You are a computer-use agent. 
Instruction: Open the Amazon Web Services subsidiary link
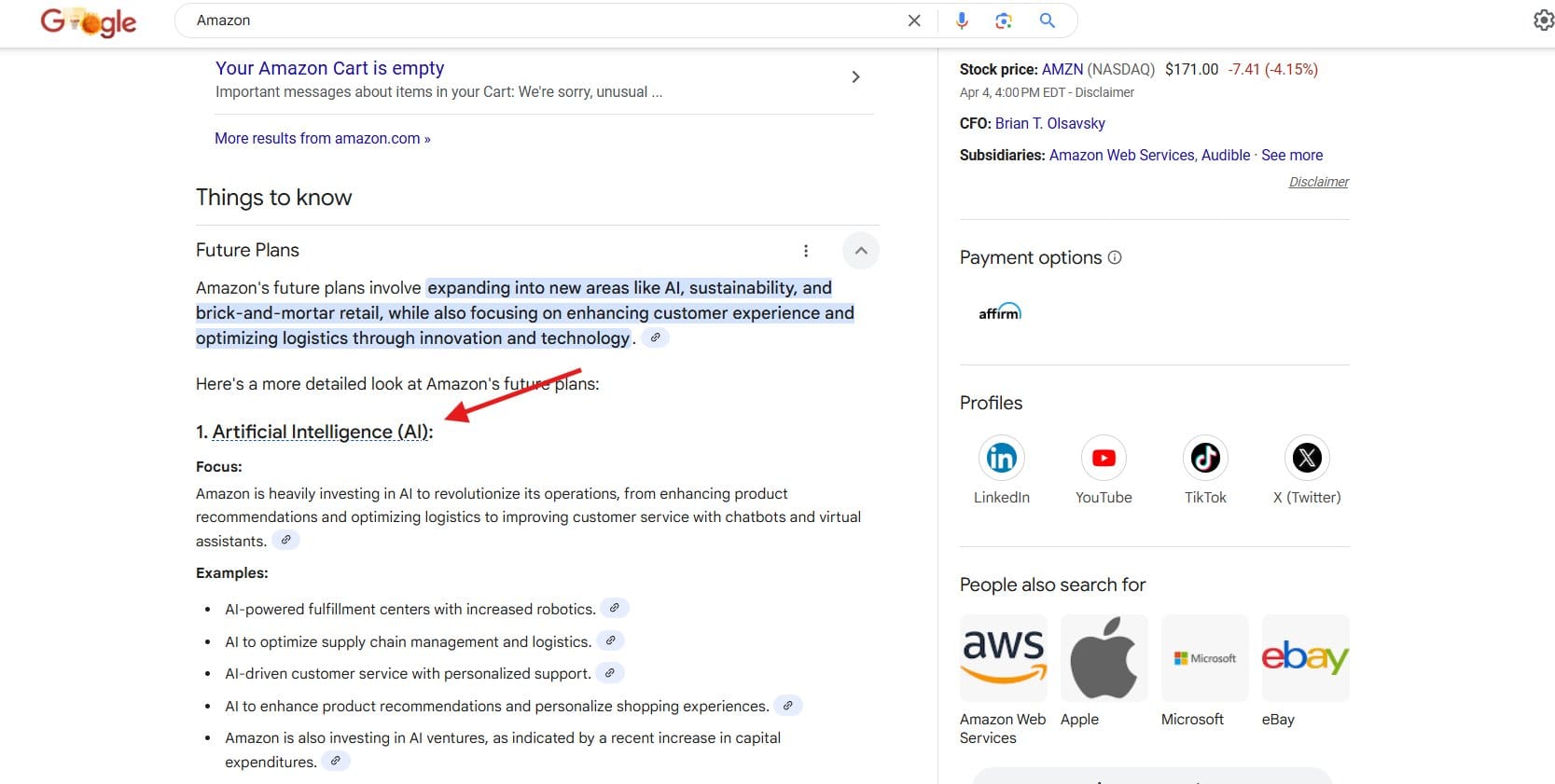(x=1122, y=155)
